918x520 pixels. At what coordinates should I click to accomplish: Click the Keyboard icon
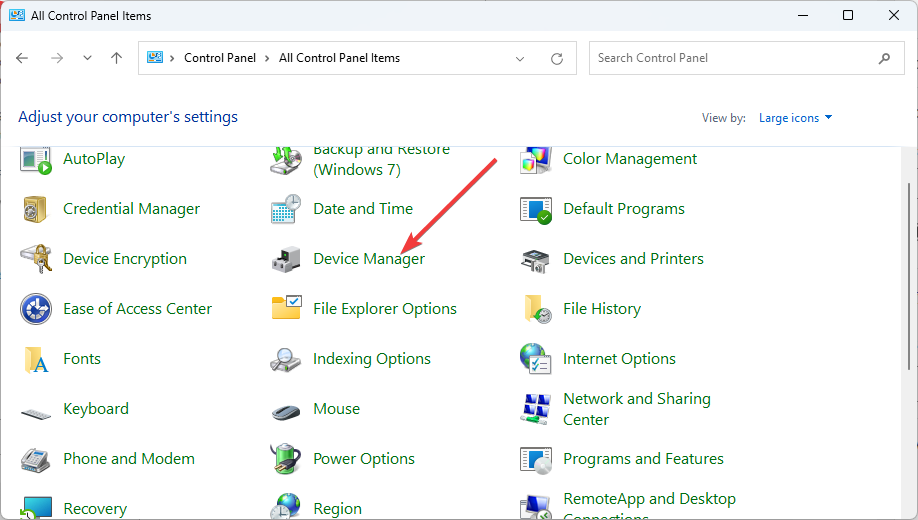point(36,413)
